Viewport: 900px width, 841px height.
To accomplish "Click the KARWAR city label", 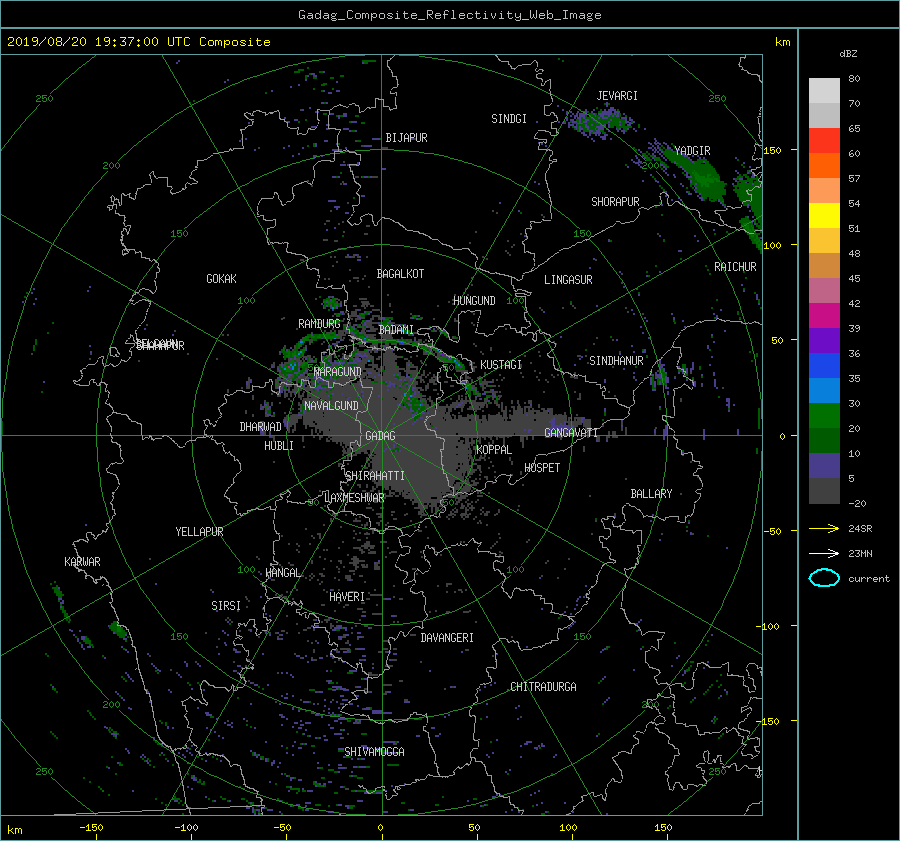I will coord(83,562).
